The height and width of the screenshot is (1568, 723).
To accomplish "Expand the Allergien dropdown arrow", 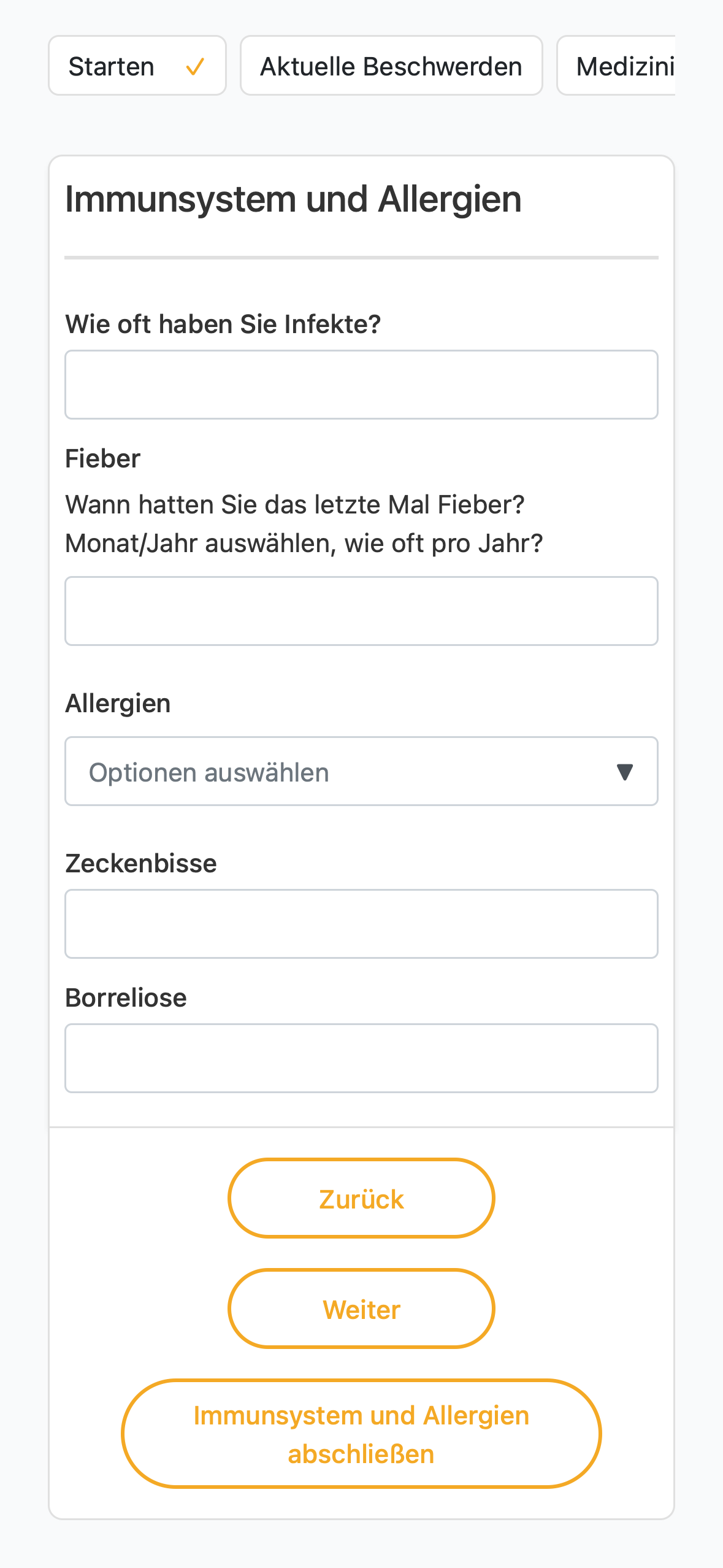I will point(624,772).
